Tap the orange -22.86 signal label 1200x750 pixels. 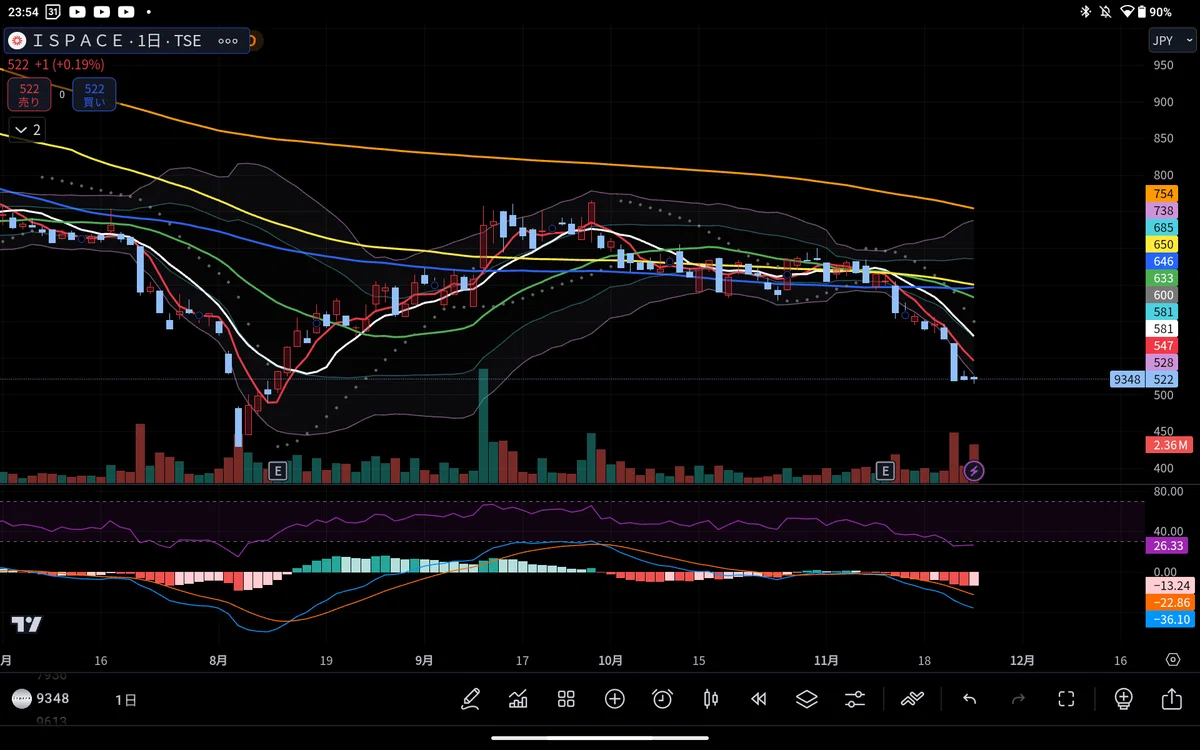tap(1169, 603)
